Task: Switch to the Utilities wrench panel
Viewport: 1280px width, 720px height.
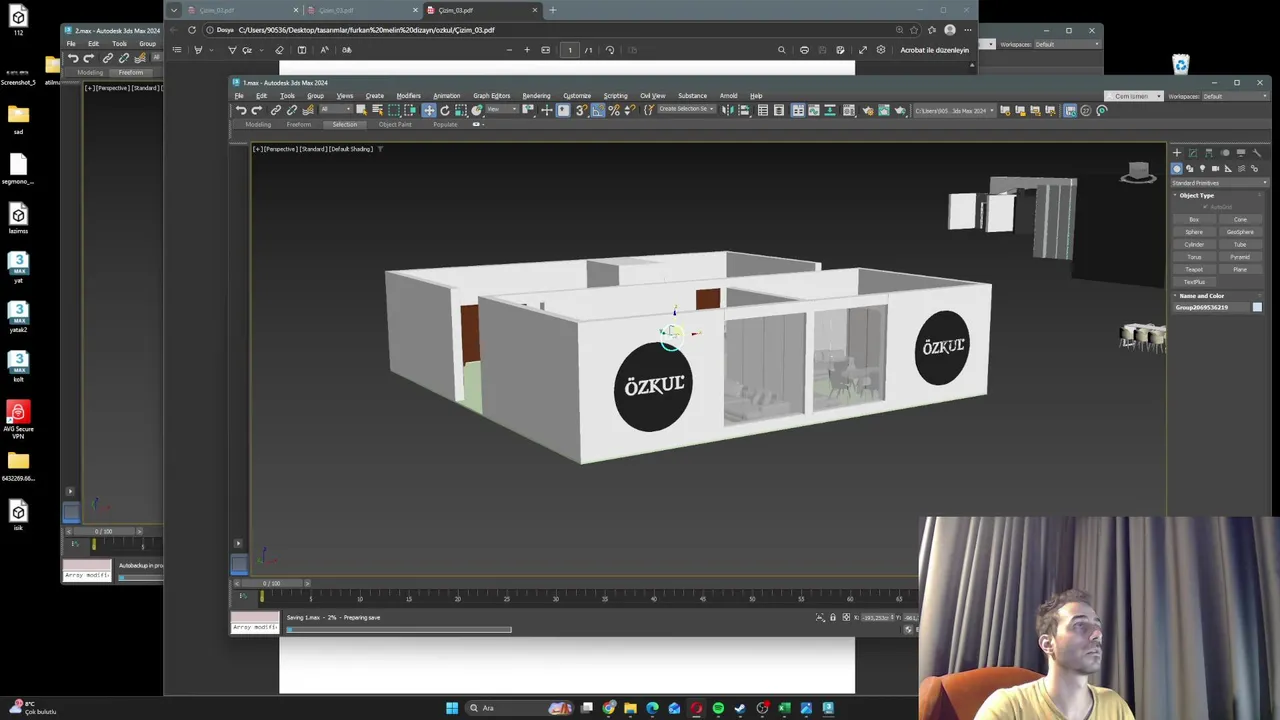Action: (x=1257, y=153)
